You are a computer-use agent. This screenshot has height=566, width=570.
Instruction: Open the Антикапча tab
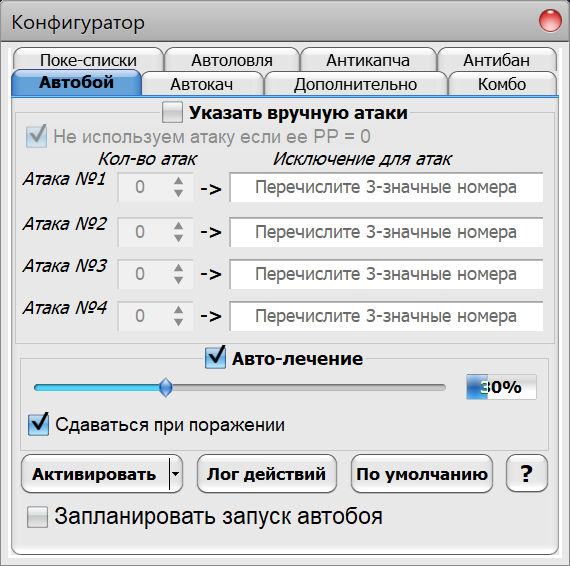point(368,59)
